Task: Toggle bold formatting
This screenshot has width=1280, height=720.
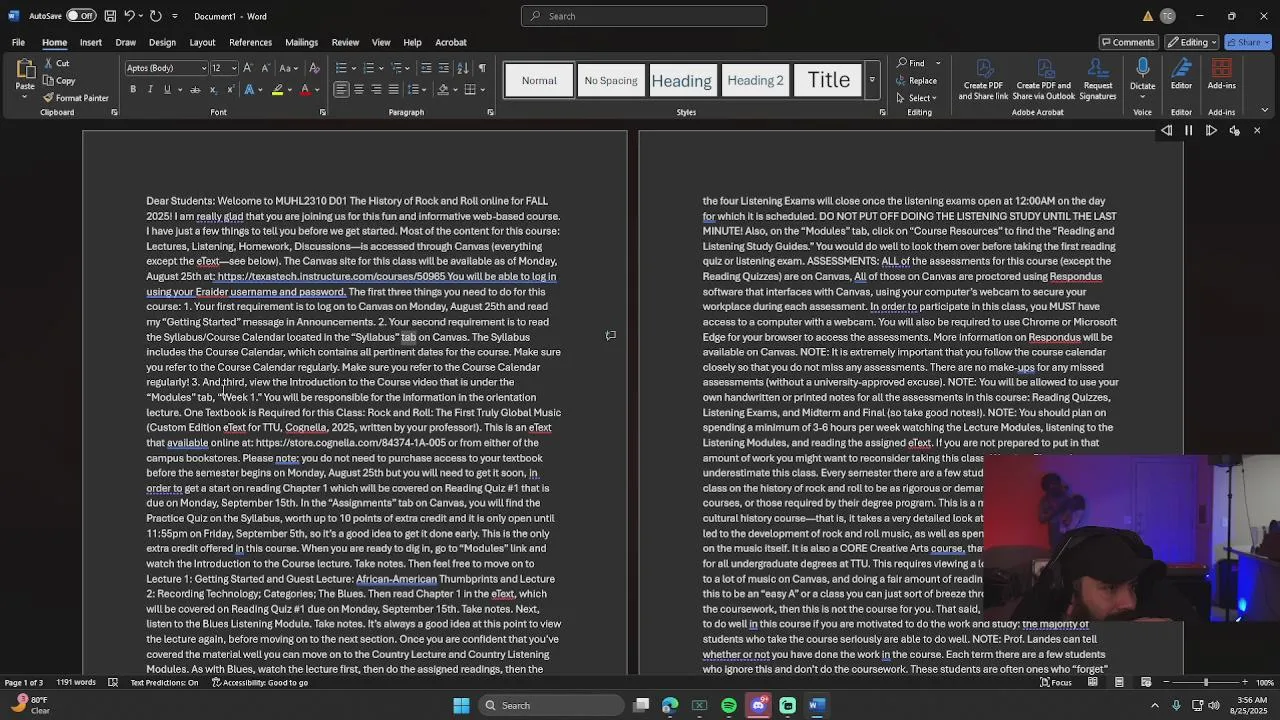Action: (x=133, y=89)
